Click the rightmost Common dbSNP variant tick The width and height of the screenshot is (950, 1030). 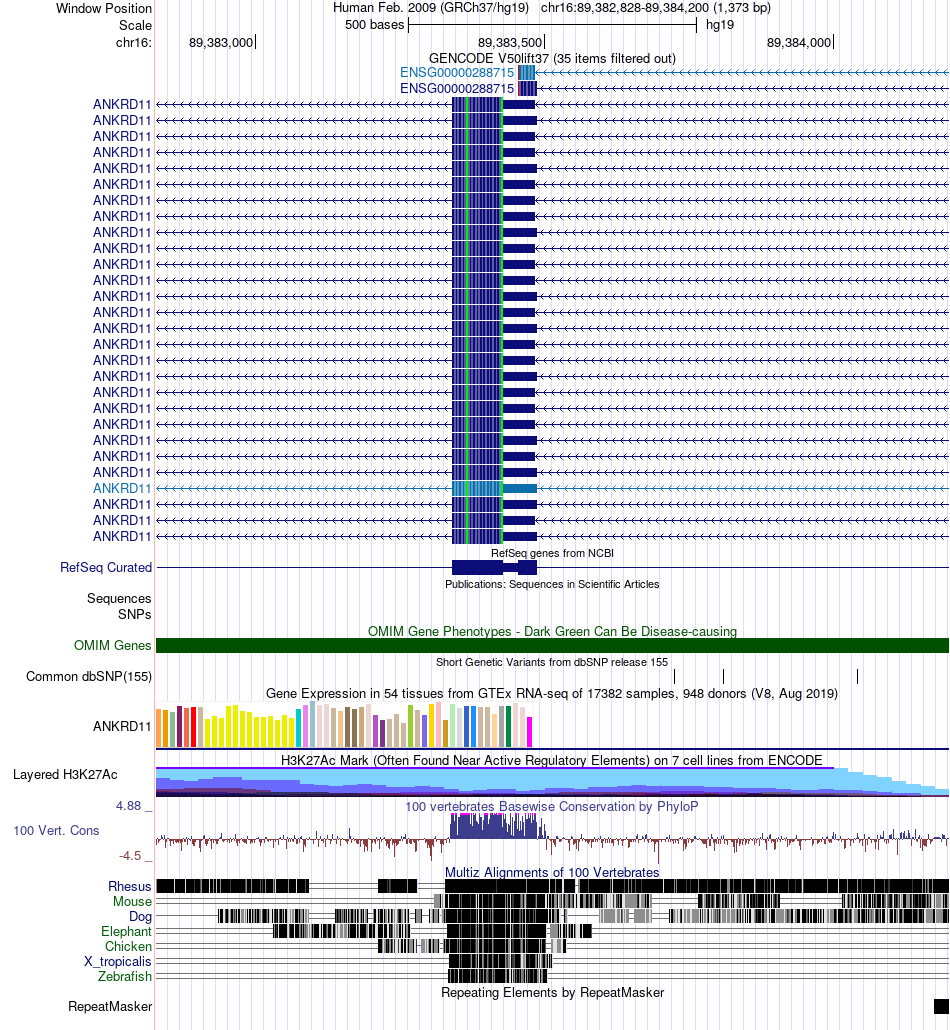(x=857, y=677)
